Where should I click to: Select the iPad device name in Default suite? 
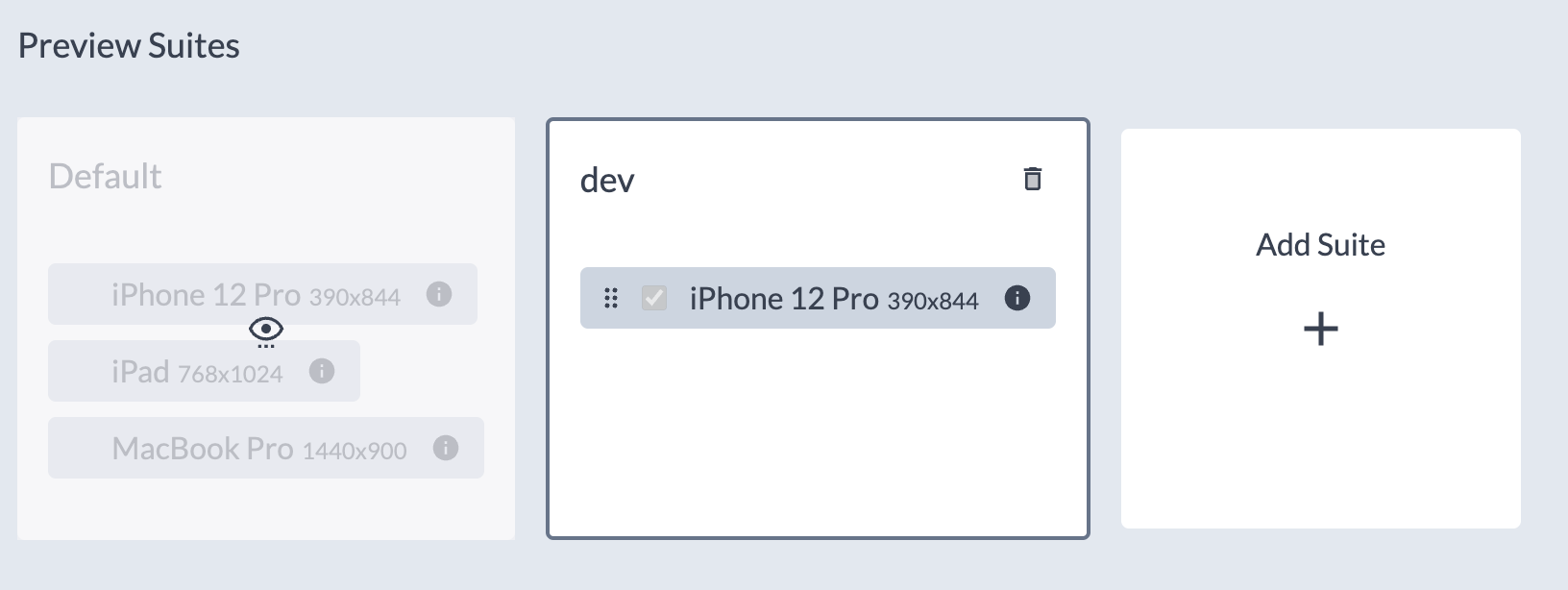click(x=140, y=372)
